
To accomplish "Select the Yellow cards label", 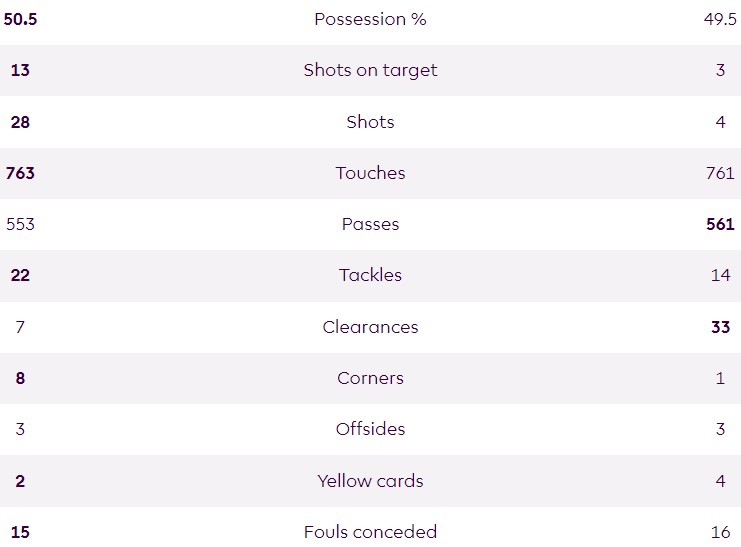I will tap(370, 481).
